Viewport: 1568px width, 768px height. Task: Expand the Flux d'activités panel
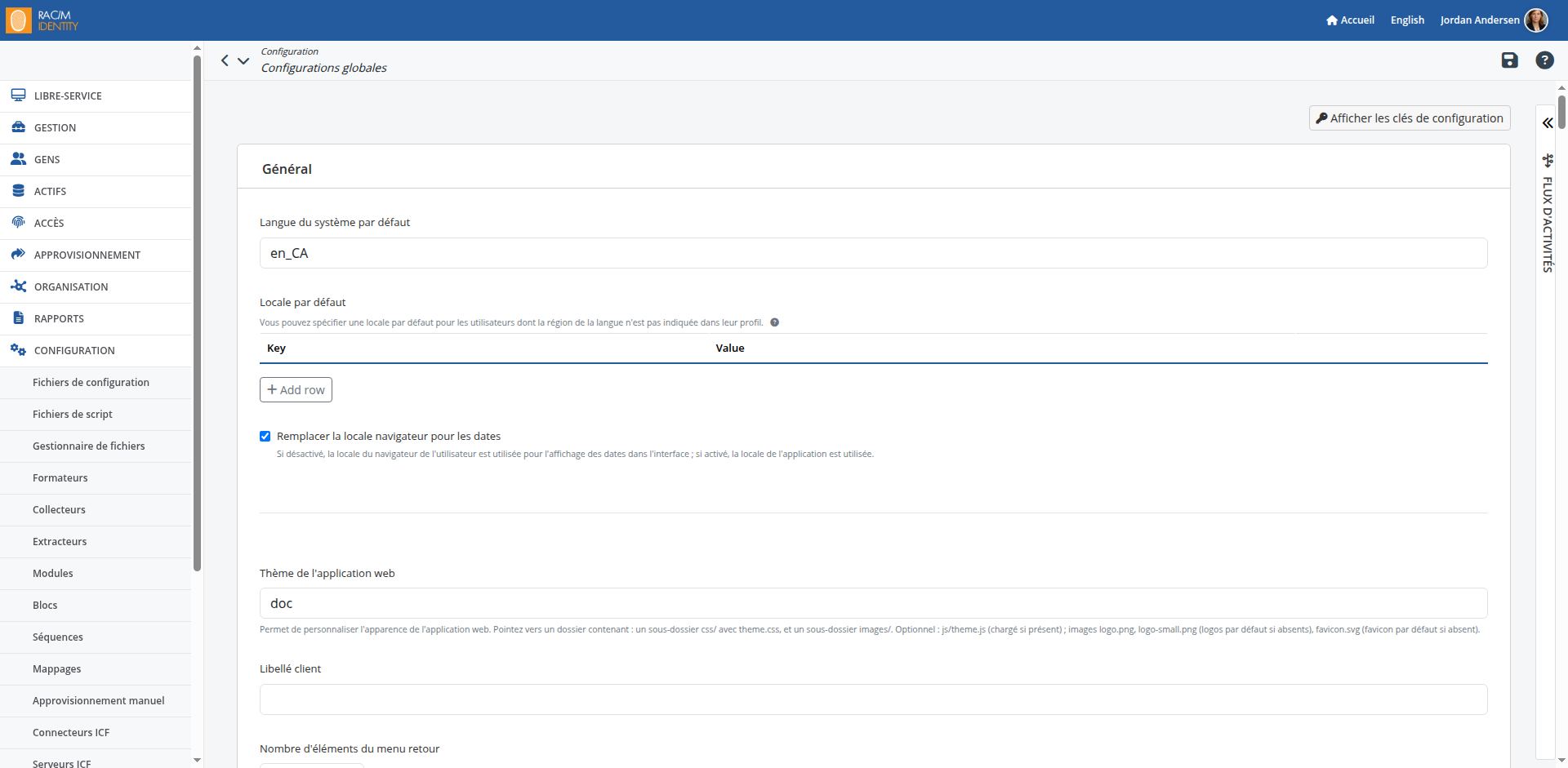pos(1547,123)
